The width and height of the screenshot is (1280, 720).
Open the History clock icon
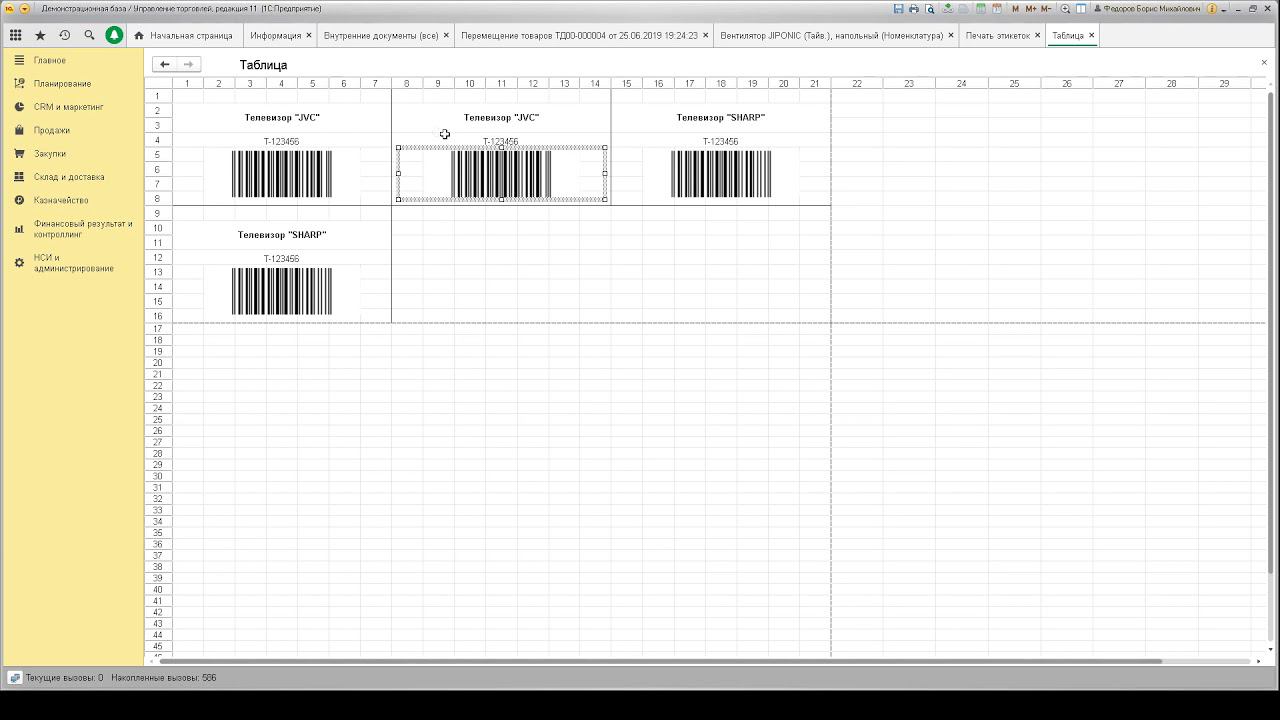coord(65,35)
